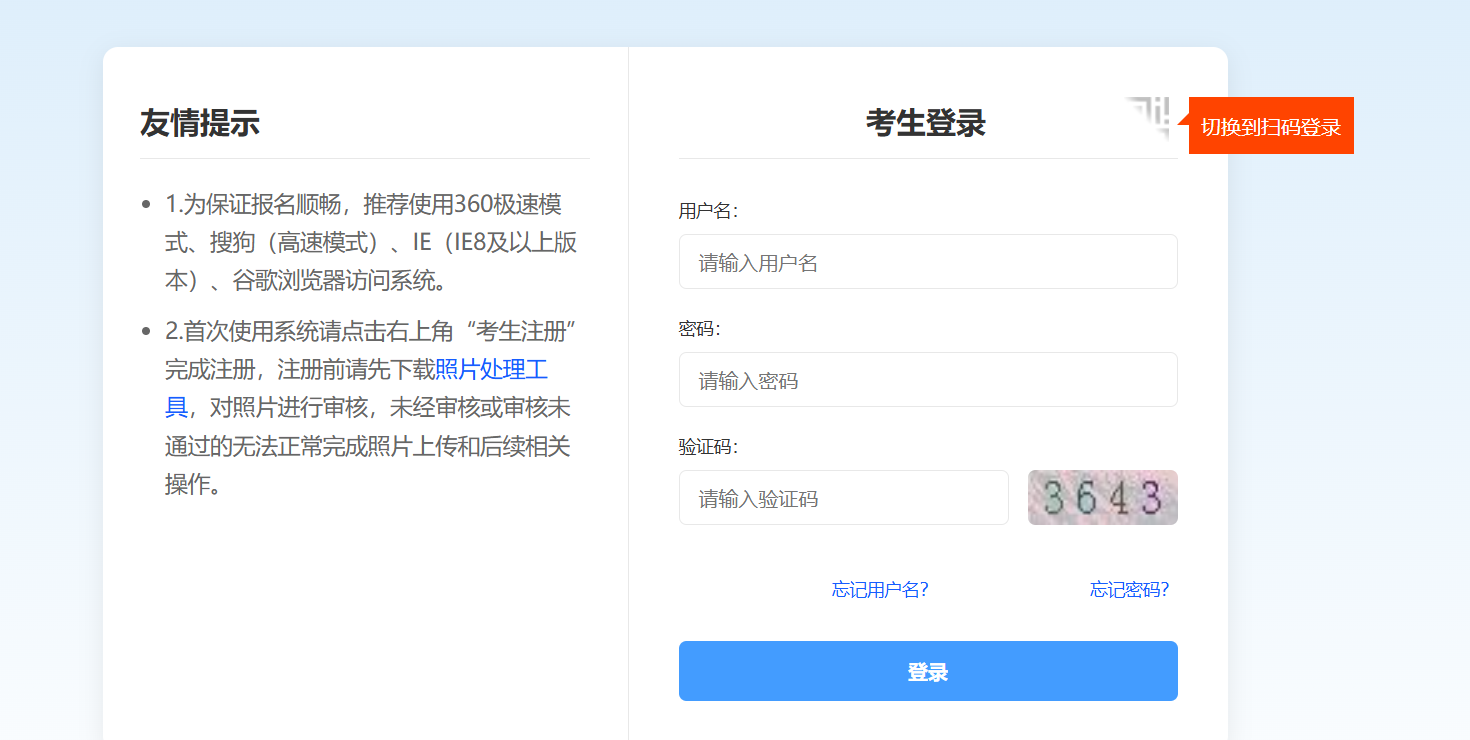Open the 忘记密码? link
Image resolution: width=1470 pixels, height=740 pixels.
(x=1129, y=590)
